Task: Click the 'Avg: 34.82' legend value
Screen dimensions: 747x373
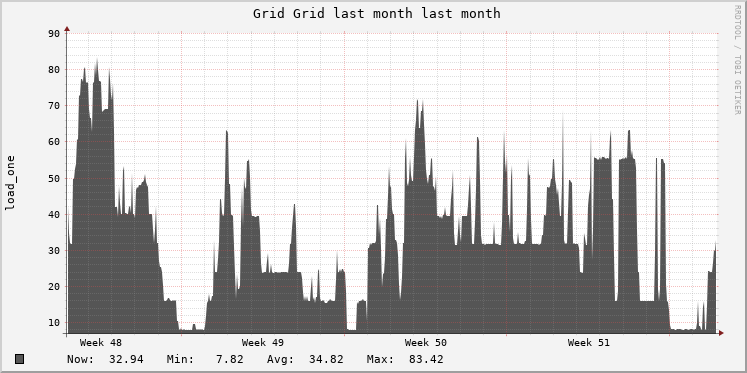Action: point(305,359)
